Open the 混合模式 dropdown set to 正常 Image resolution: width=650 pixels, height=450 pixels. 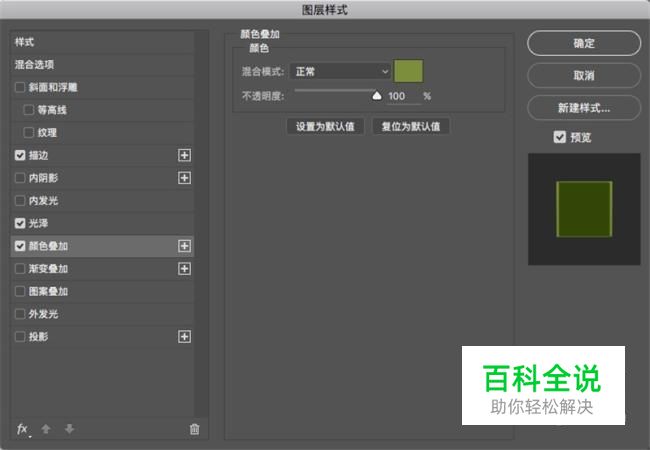point(340,72)
